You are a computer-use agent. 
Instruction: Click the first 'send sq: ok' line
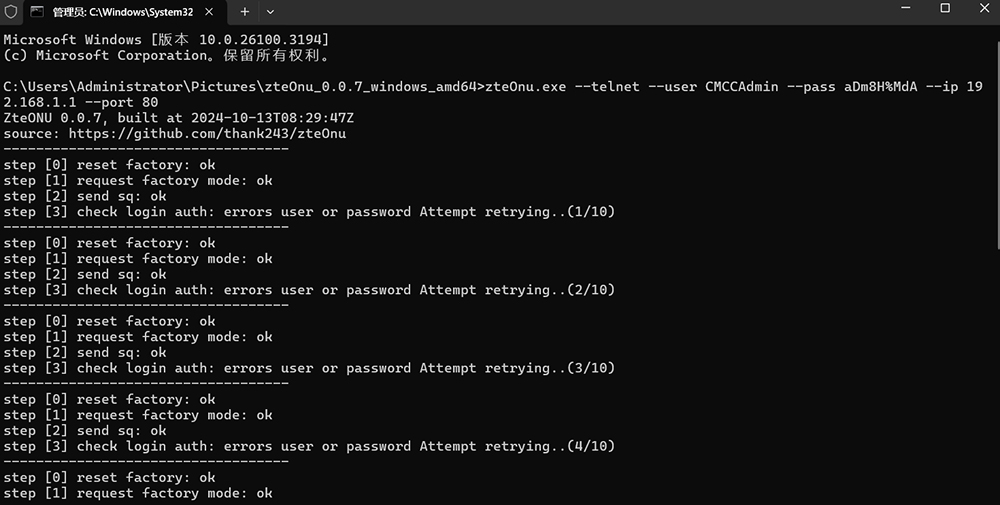click(85, 196)
